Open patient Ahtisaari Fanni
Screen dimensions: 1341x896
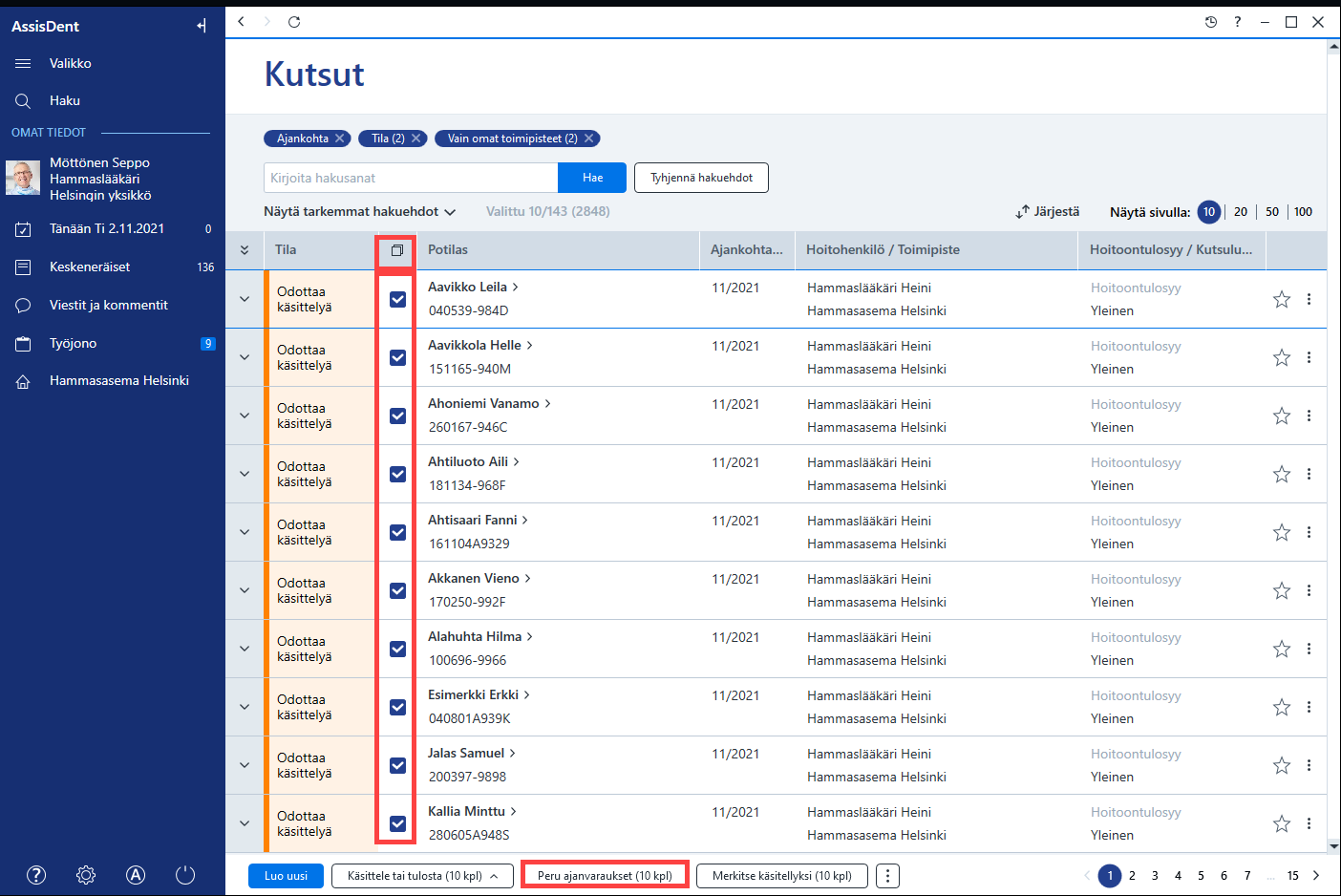[478, 520]
